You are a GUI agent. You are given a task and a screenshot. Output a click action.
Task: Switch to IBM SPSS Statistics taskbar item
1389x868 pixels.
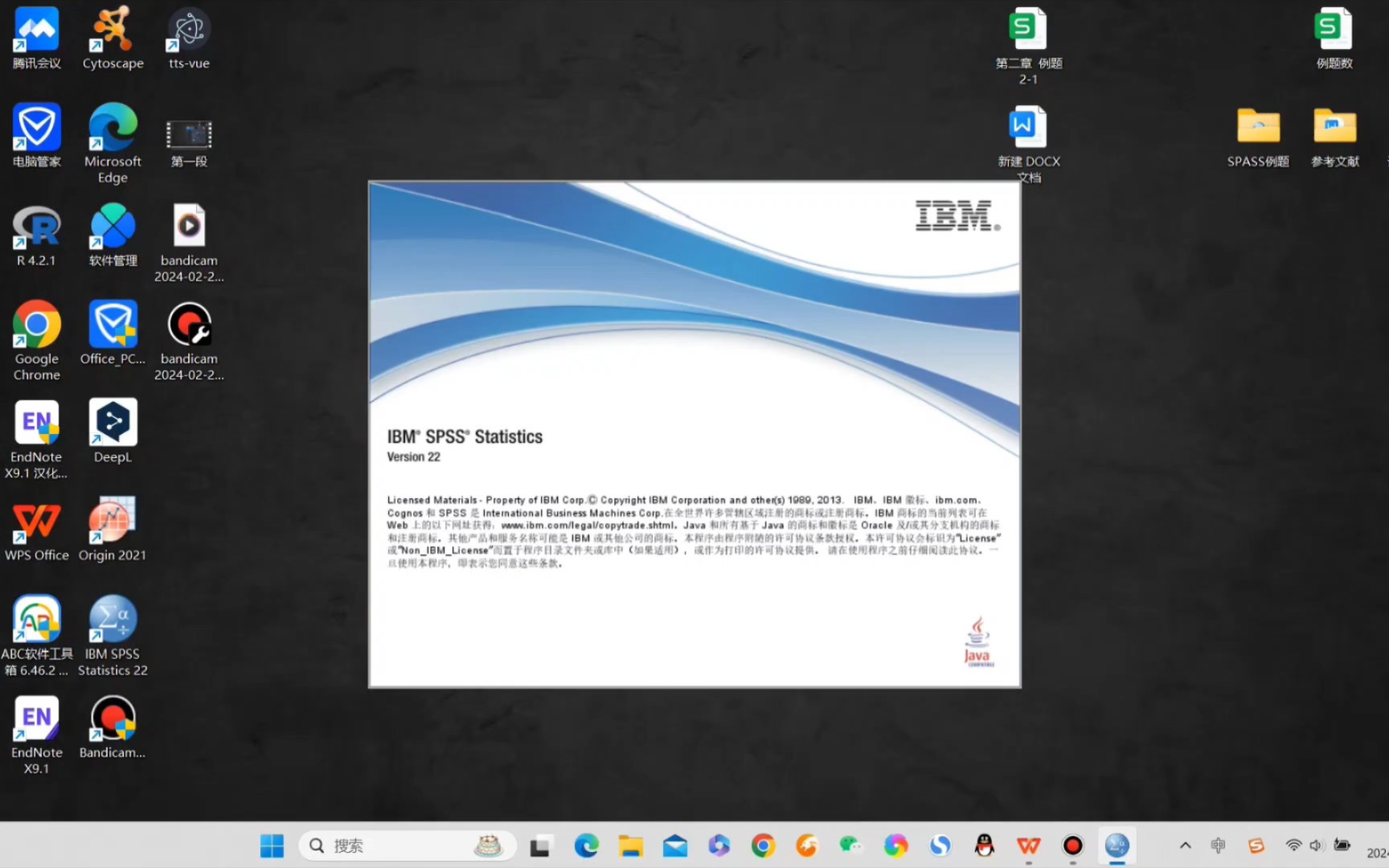tap(1117, 845)
